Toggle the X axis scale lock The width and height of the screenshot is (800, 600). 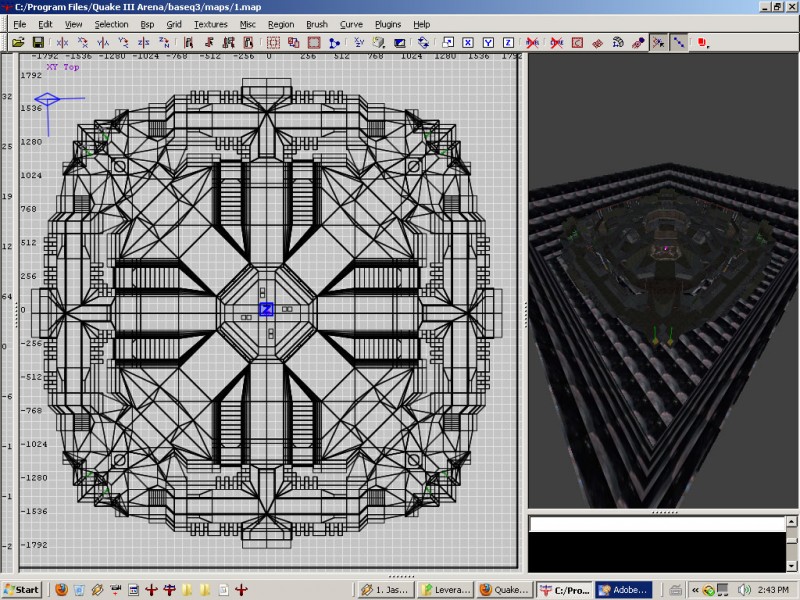pos(468,42)
